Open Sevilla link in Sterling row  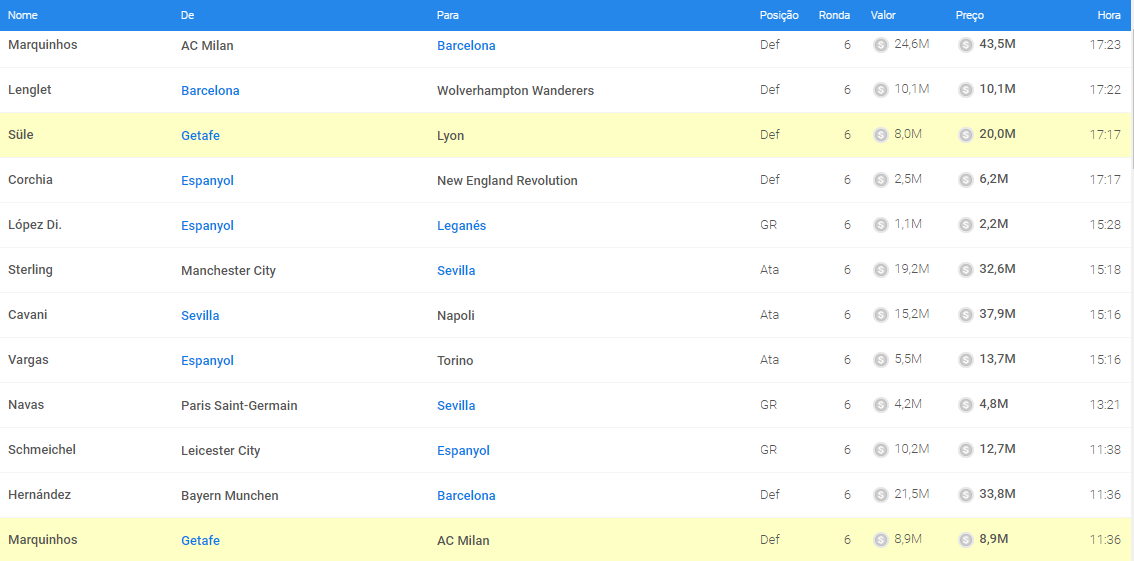456,270
